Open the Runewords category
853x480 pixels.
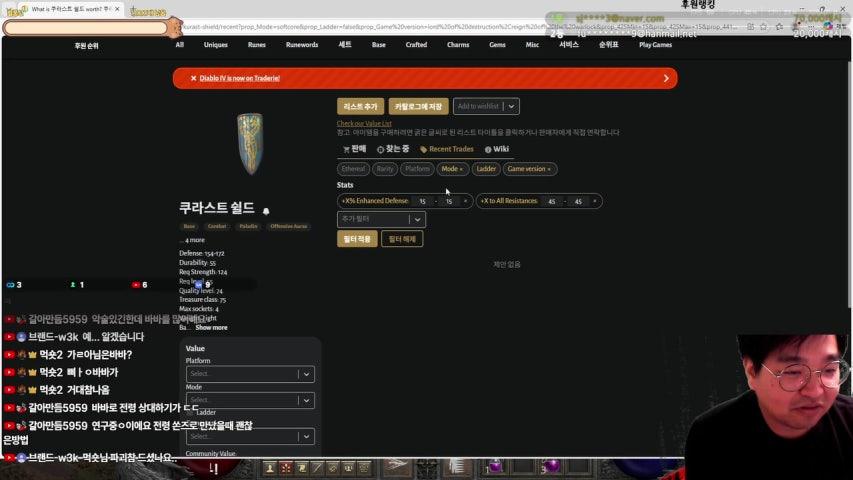pos(302,45)
